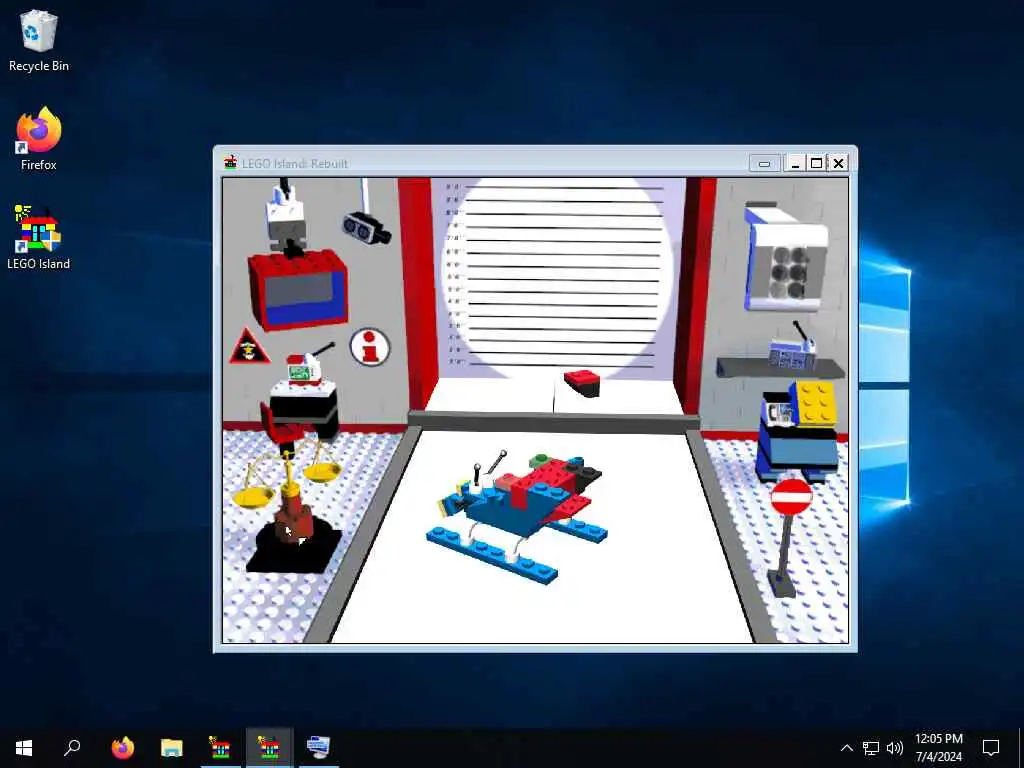Close the LEGO Island: Rebuilt window
The image size is (1024, 768).
pyautogui.click(x=839, y=163)
